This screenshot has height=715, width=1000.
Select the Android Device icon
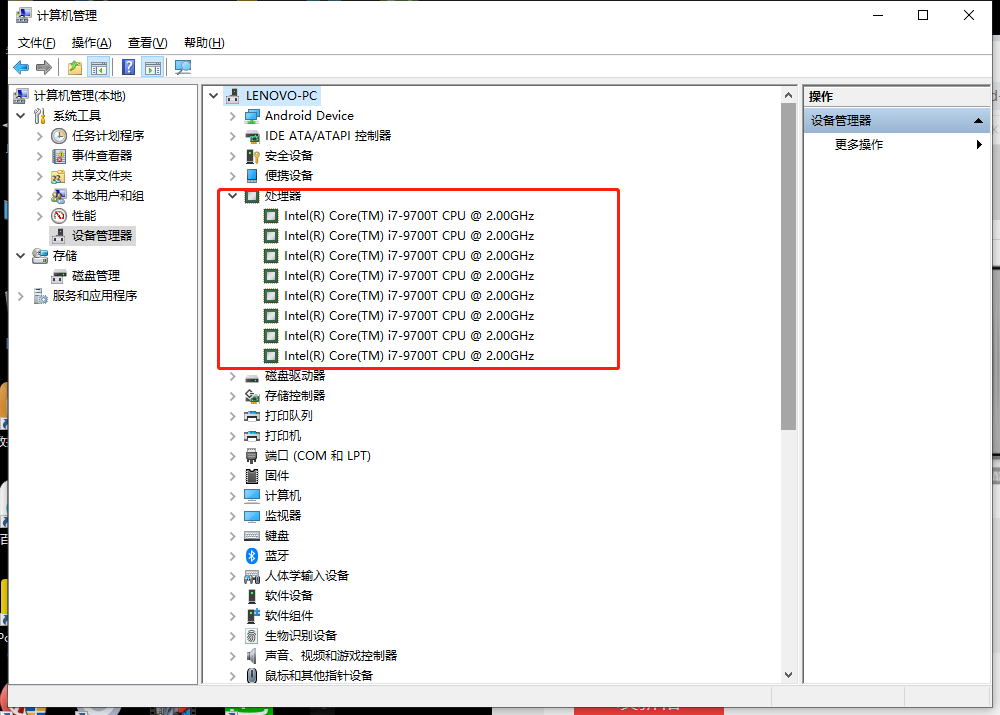252,116
